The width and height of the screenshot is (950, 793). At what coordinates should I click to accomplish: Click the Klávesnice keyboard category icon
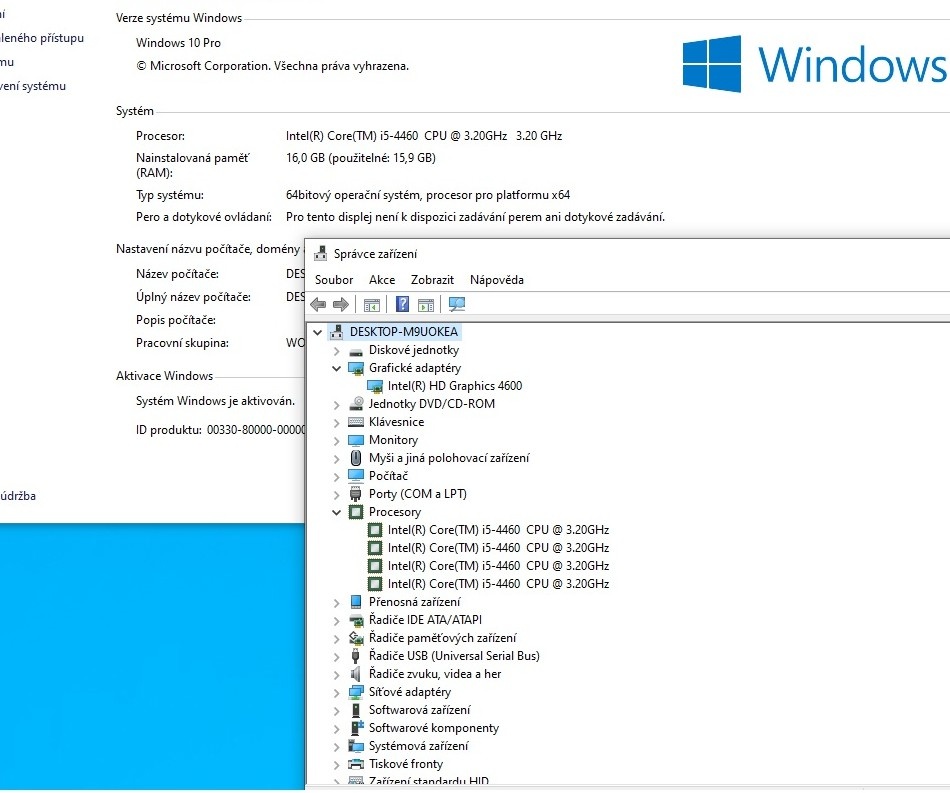[356, 422]
